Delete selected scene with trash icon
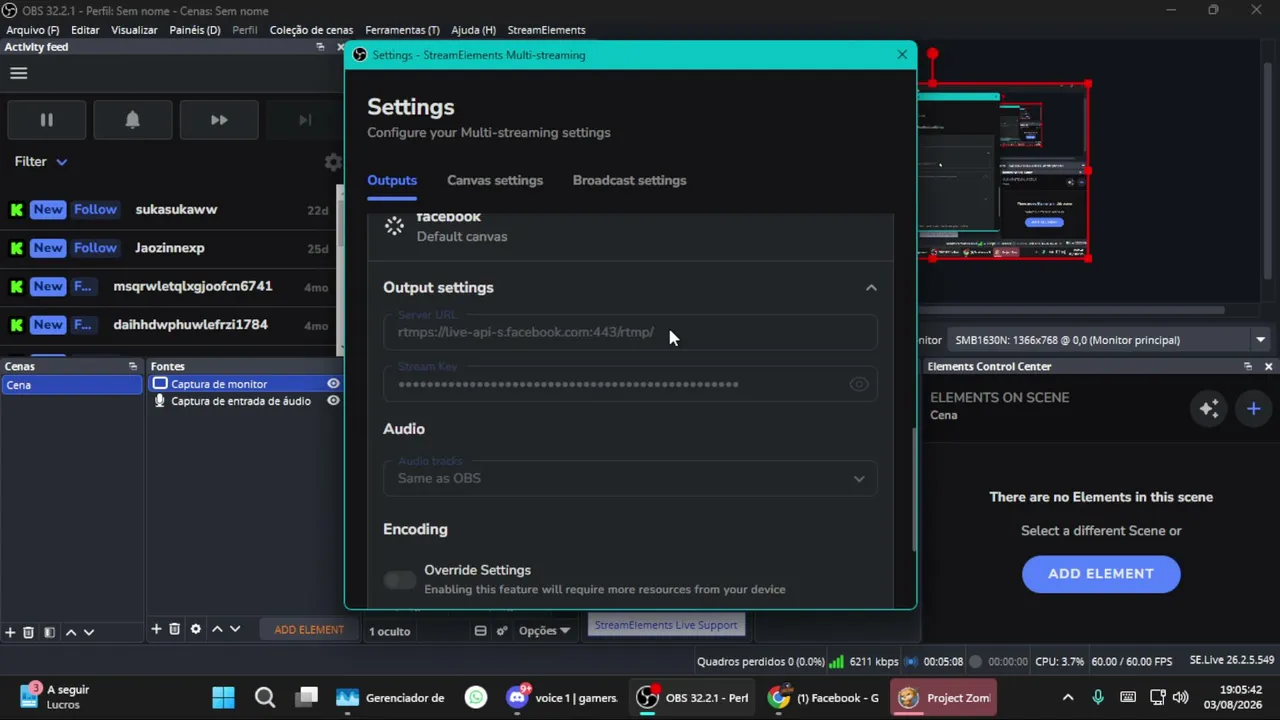The image size is (1280, 720). (x=29, y=632)
